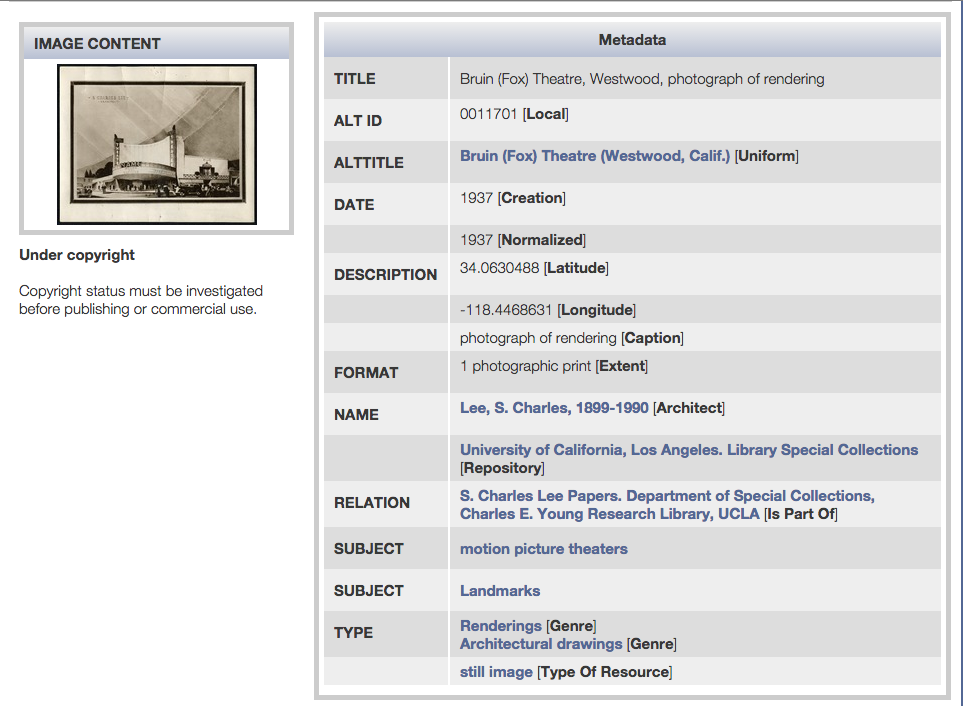Follow the Bruin (Fox) Theatre (Westwood, Calif.) link

(x=595, y=156)
